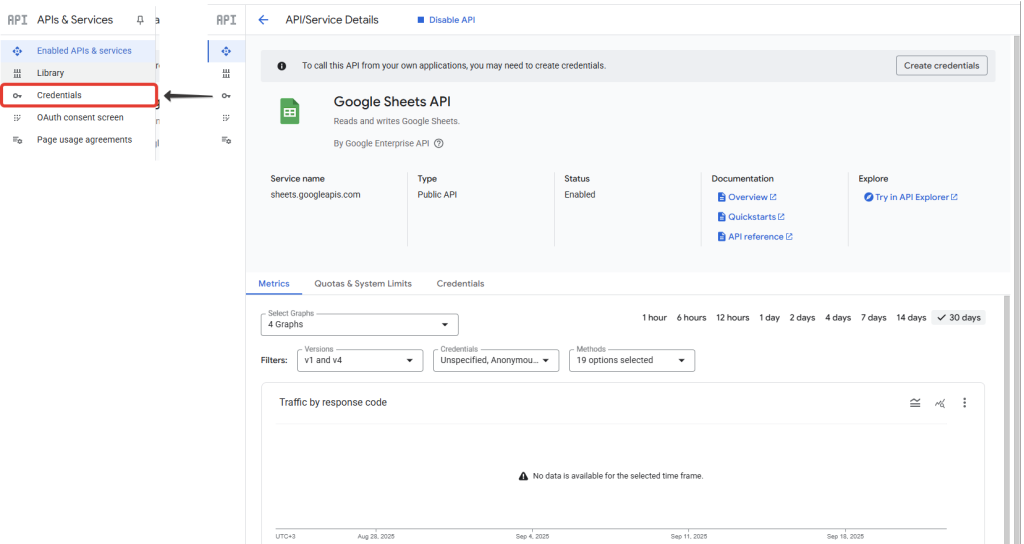This screenshot has height=544, width=1024.
Task: Expand the Versions filter dropdown
Action: [360, 360]
